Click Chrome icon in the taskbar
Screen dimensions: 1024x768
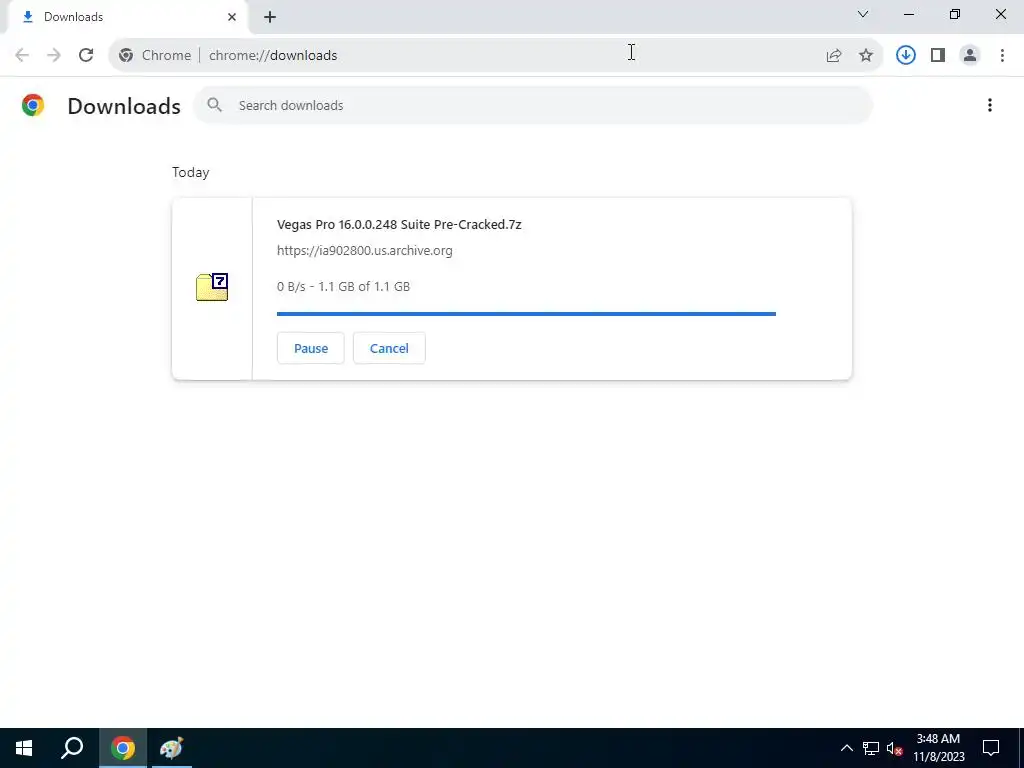click(123, 748)
